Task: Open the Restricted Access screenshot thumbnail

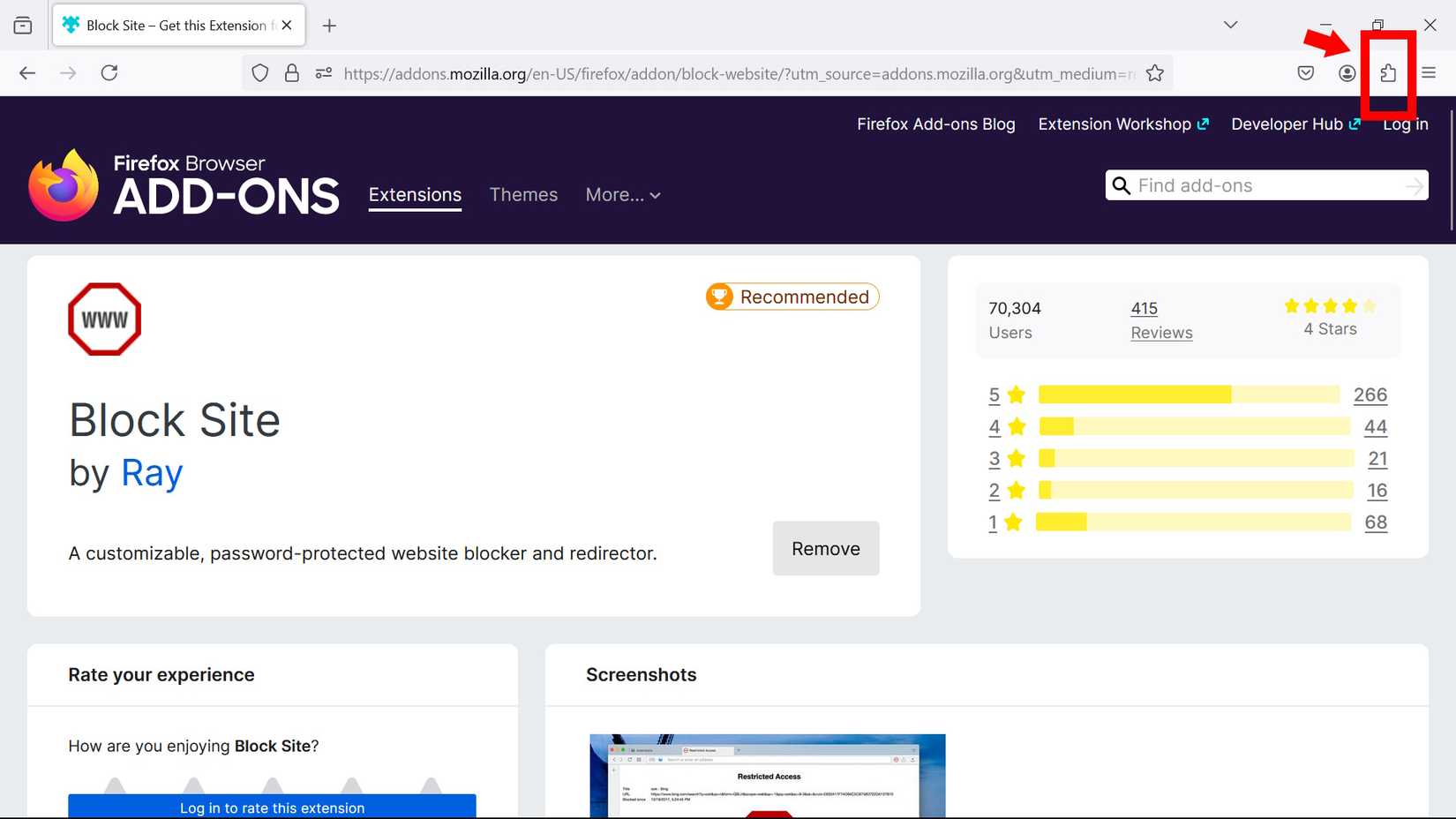Action: 767,776
